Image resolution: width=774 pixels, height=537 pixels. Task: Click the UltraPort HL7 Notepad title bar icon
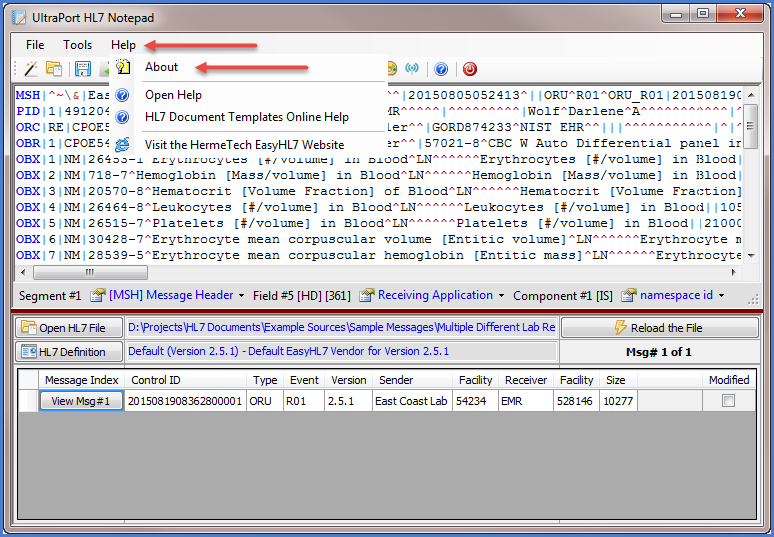(19, 18)
